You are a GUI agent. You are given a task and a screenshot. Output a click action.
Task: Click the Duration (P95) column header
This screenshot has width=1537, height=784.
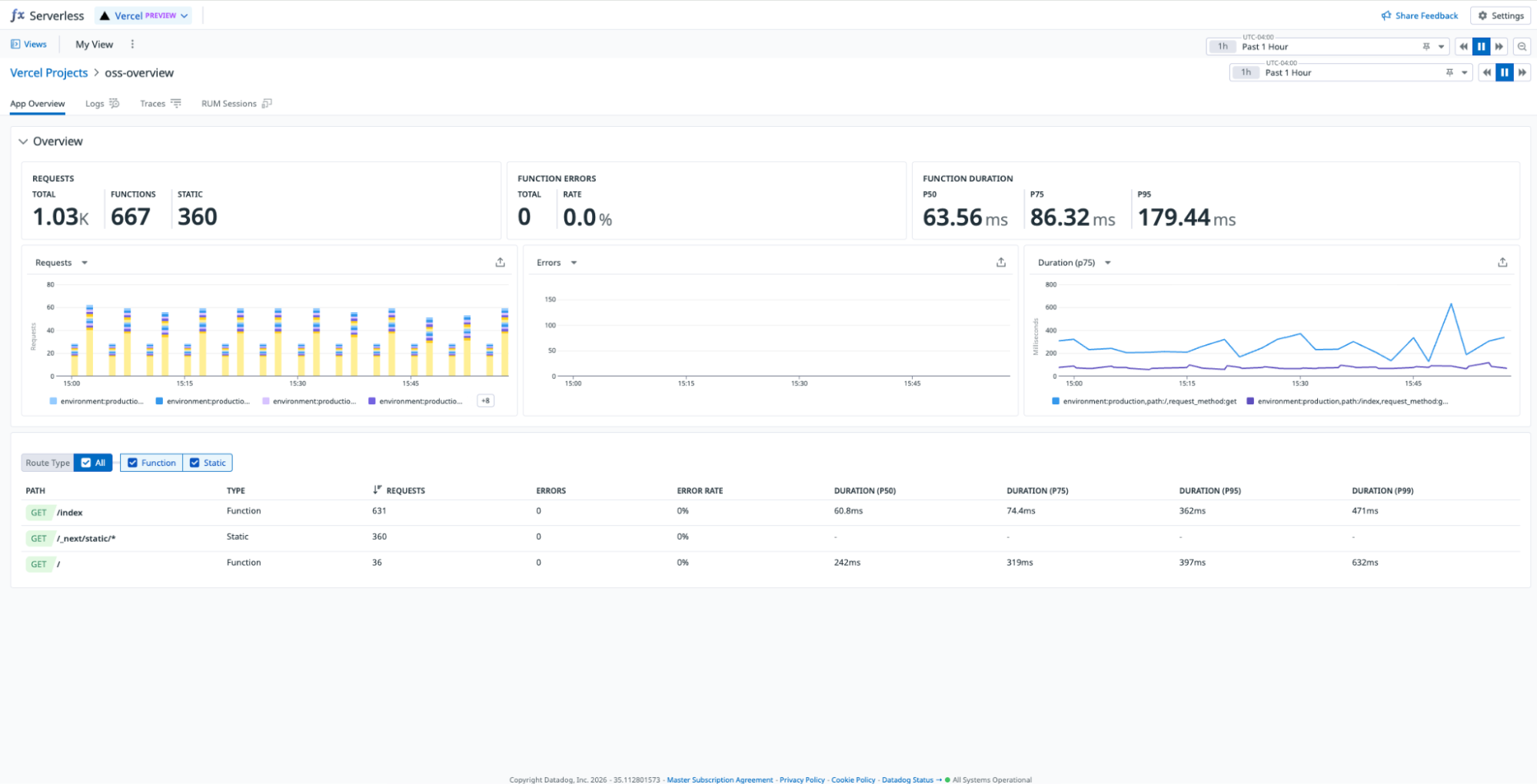click(1209, 490)
